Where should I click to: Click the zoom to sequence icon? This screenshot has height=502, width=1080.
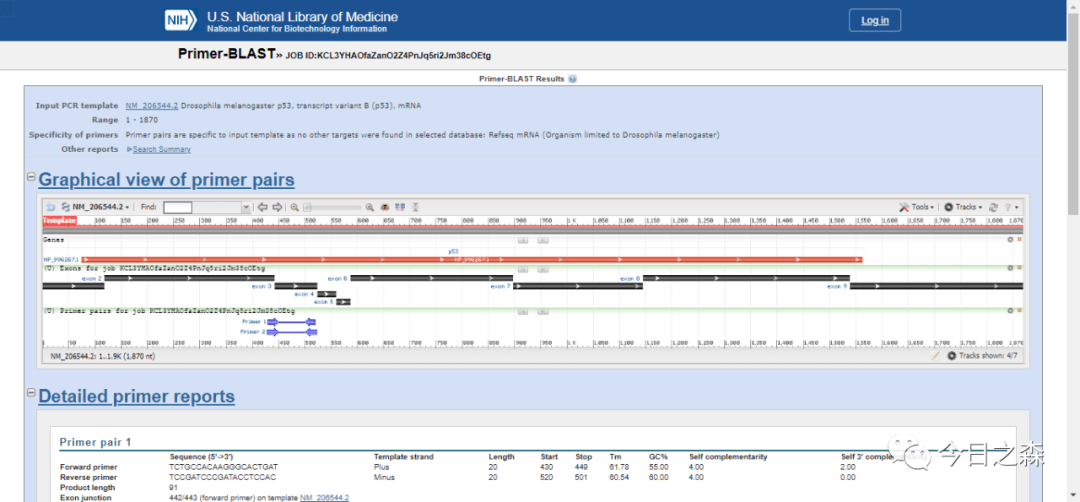click(386, 207)
